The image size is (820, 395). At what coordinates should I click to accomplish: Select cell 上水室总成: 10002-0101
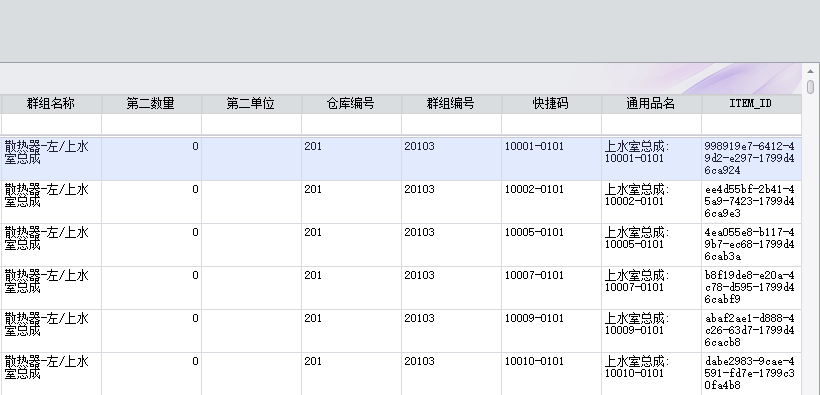(x=651, y=202)
